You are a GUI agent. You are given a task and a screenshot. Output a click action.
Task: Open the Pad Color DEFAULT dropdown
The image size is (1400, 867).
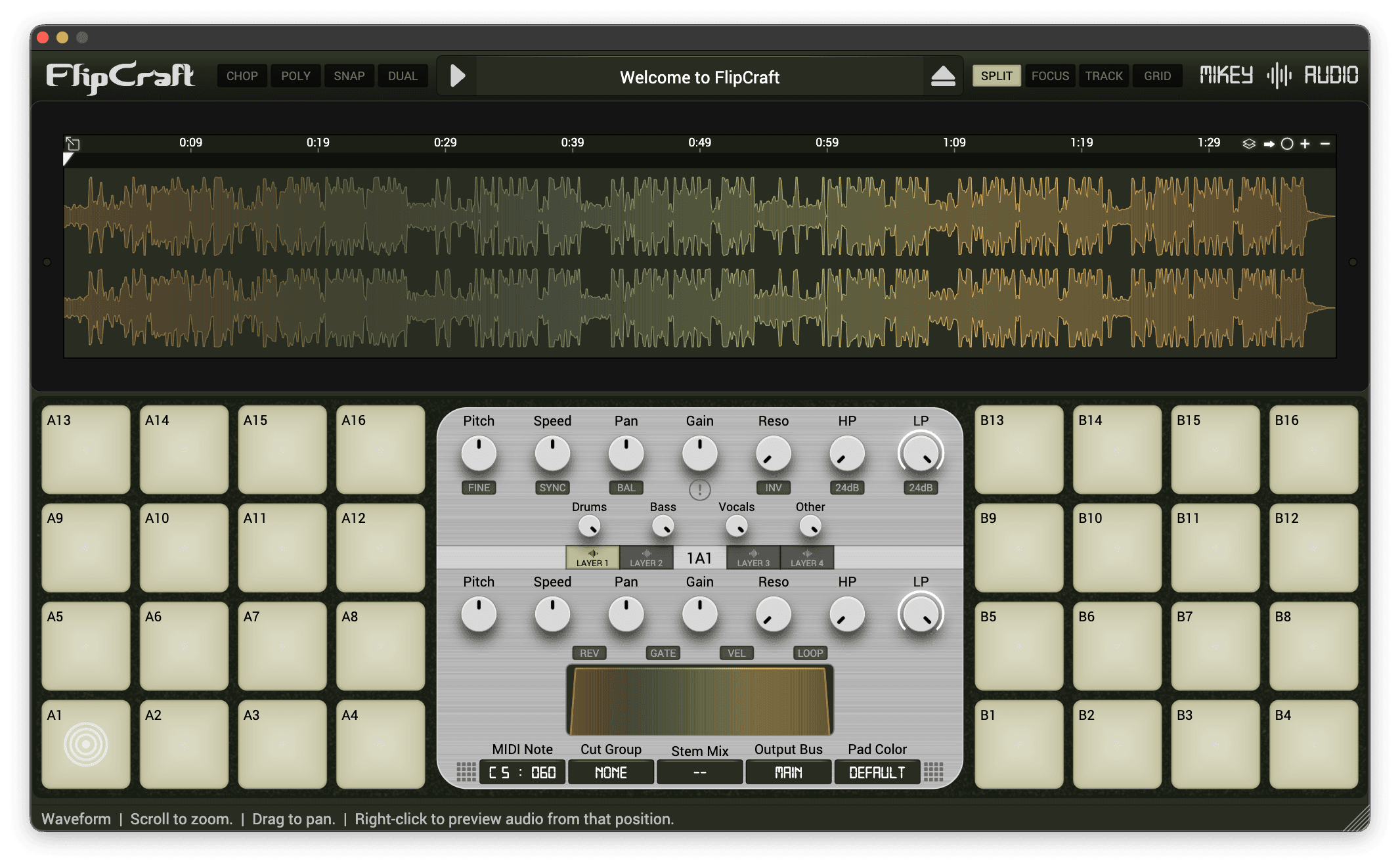(877, 772)
